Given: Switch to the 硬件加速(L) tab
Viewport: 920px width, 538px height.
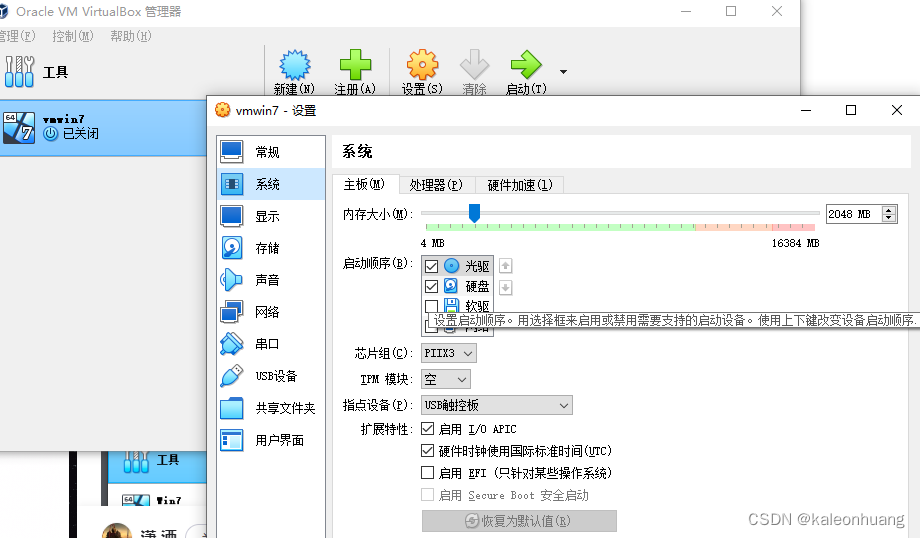Looking at the screenshot, I should (520, 185).
